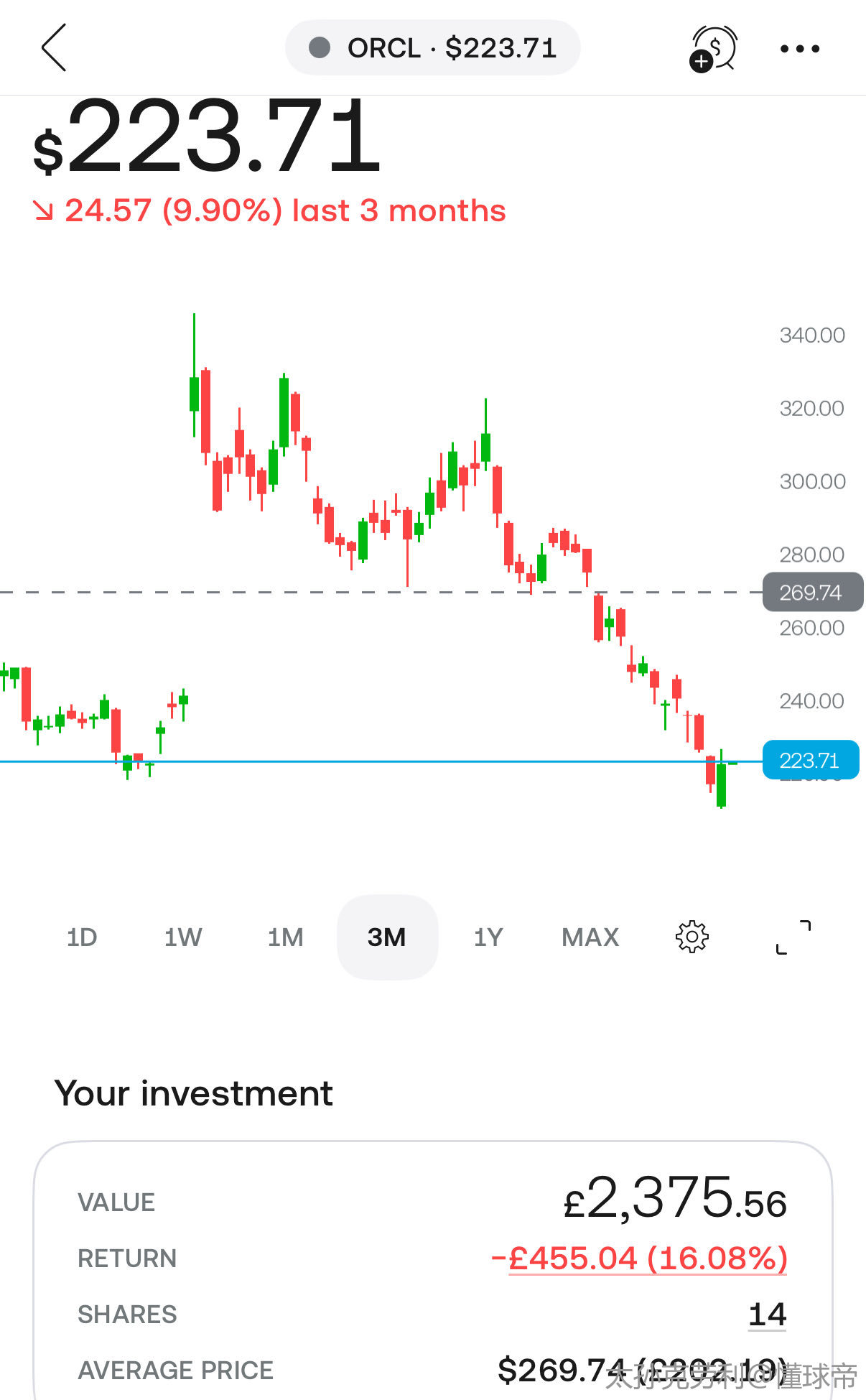Screen dimensions: 866x1400
Task: Tap the grey status dot beside ORCL
Action: pyautogui.click(x=320, y=48)
